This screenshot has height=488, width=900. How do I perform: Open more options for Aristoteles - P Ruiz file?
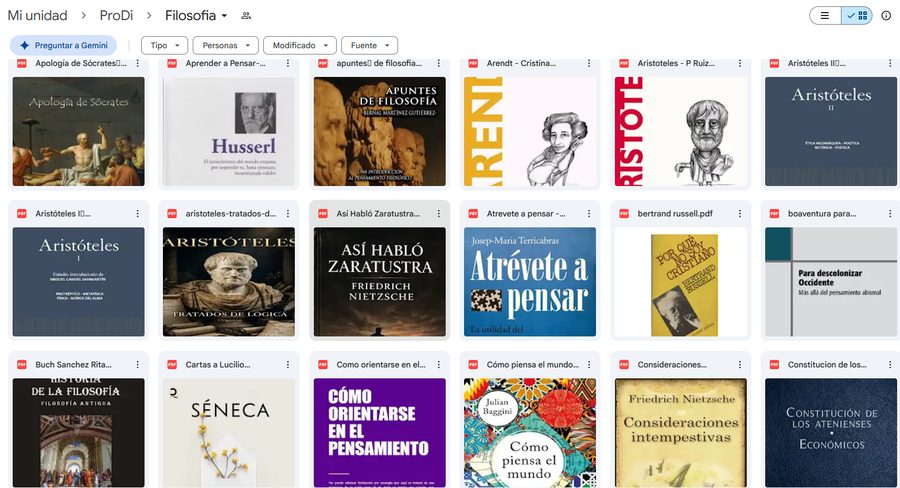coord(740,63)
